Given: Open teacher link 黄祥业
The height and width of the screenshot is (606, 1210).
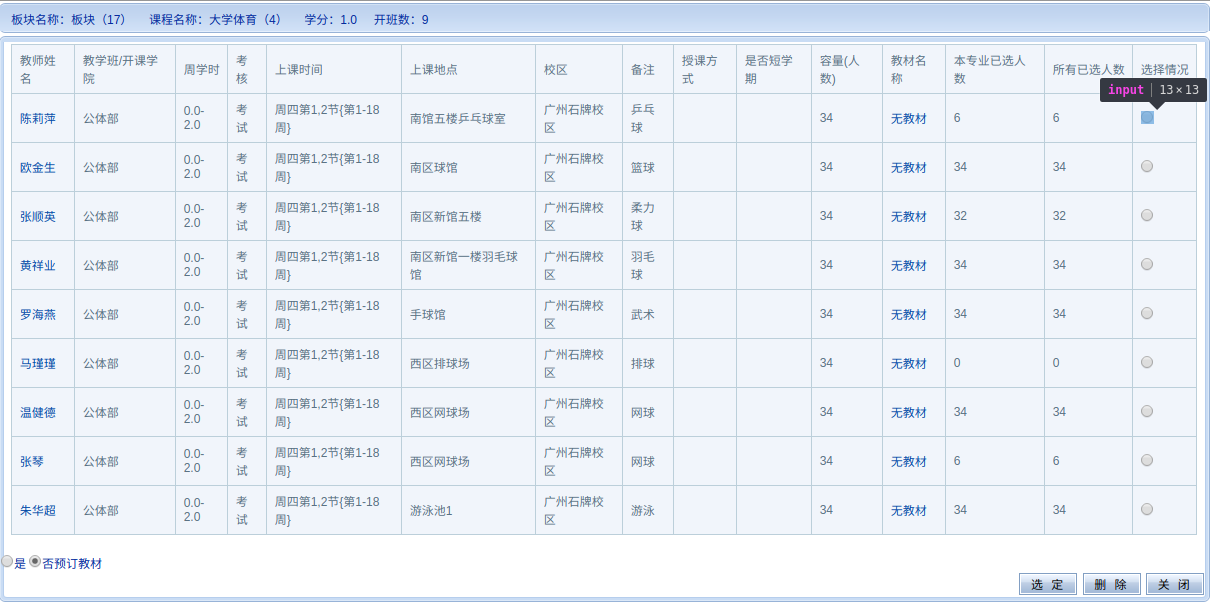Looking at the screenshot, I should (38, 265).
